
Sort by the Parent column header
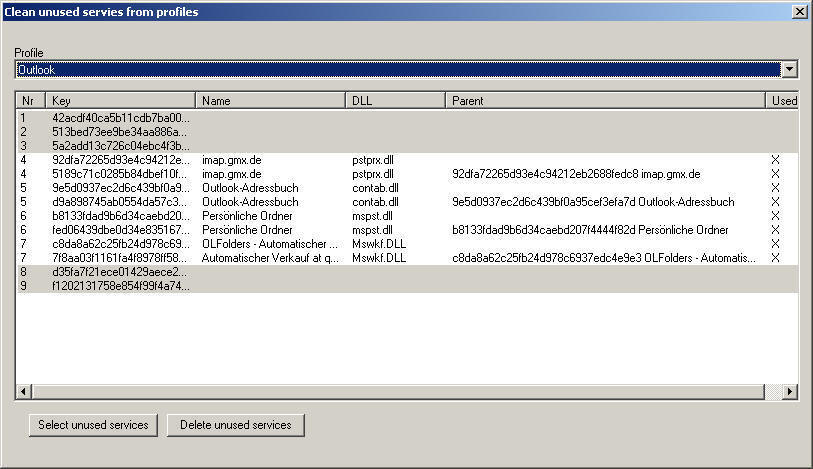605,101
